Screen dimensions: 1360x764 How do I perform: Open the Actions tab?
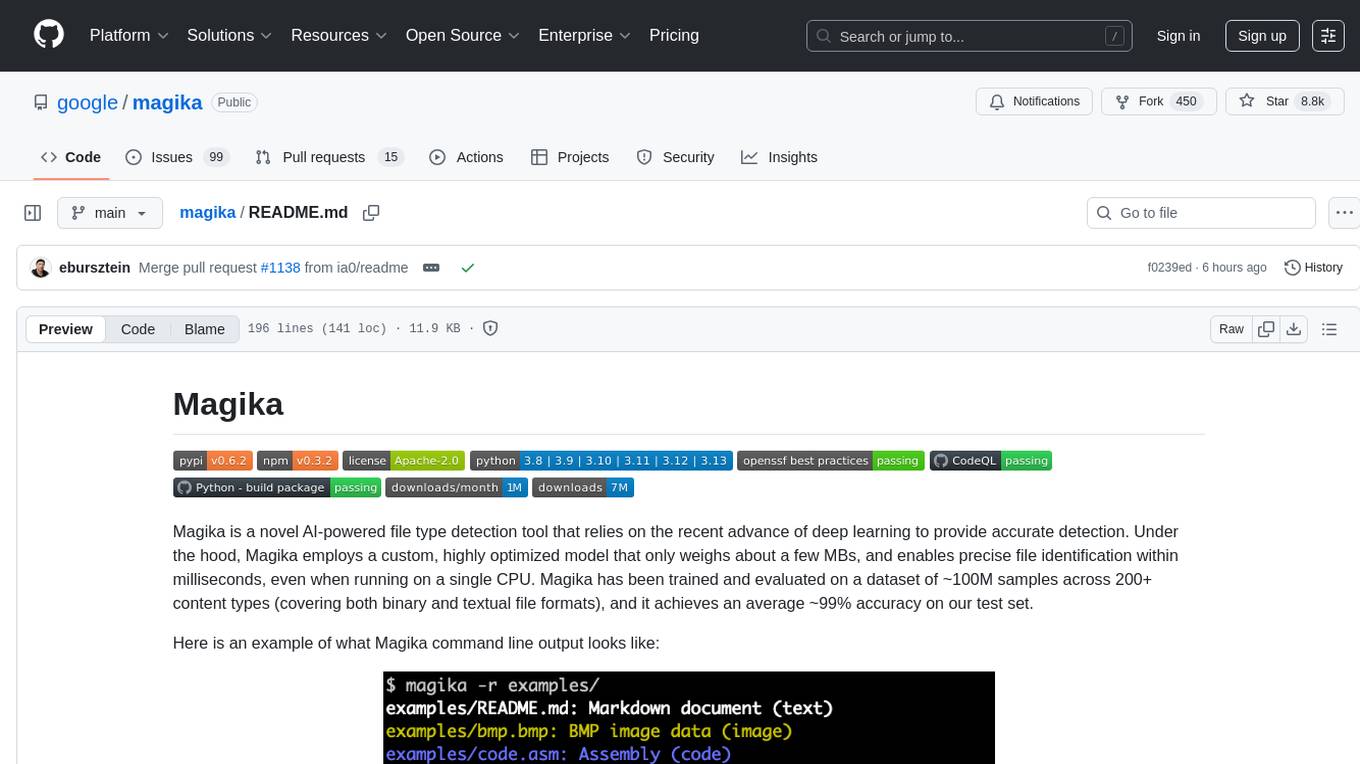coord(466,157)
